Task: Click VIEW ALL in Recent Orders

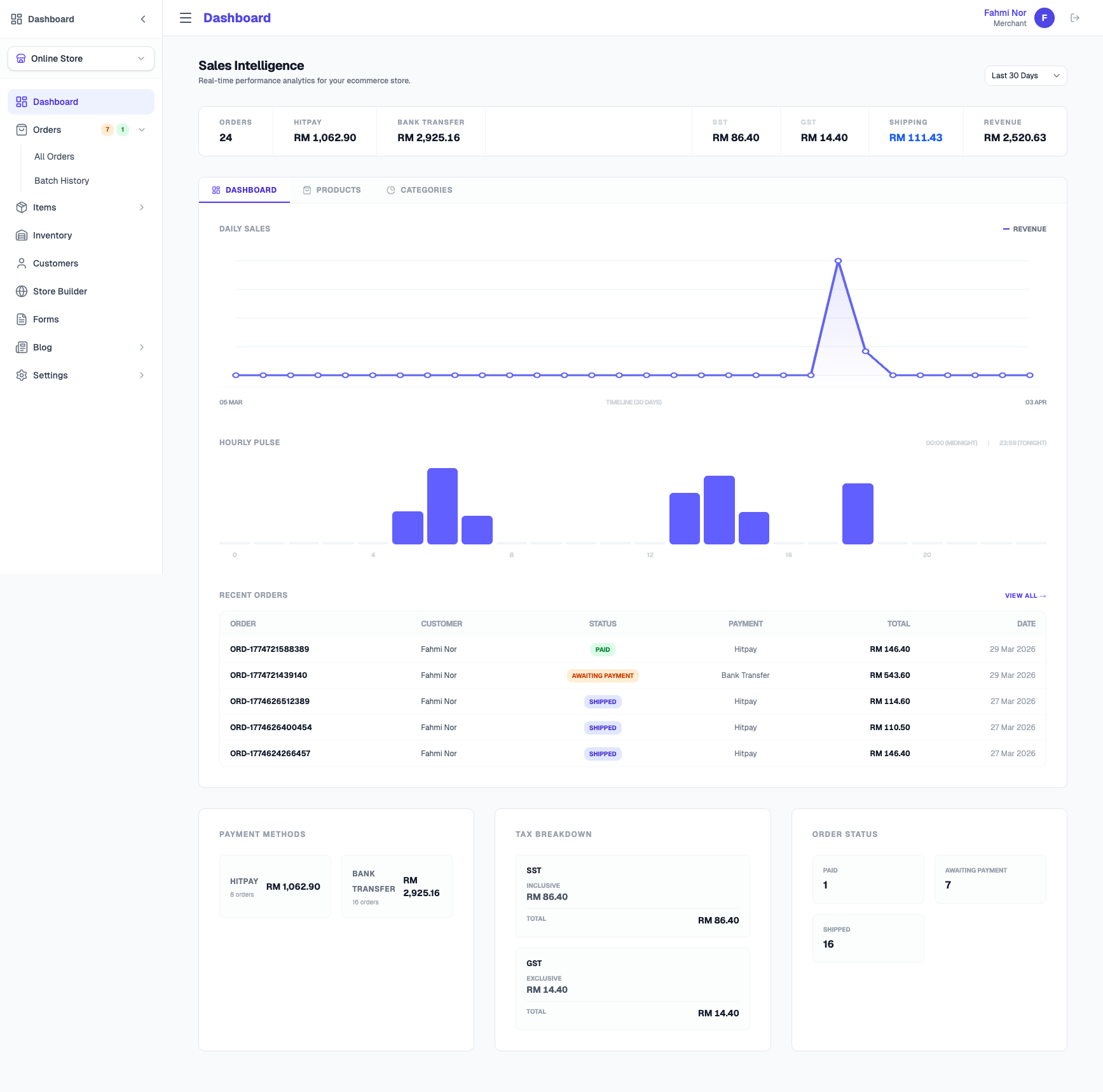Action: point(1025,595)
